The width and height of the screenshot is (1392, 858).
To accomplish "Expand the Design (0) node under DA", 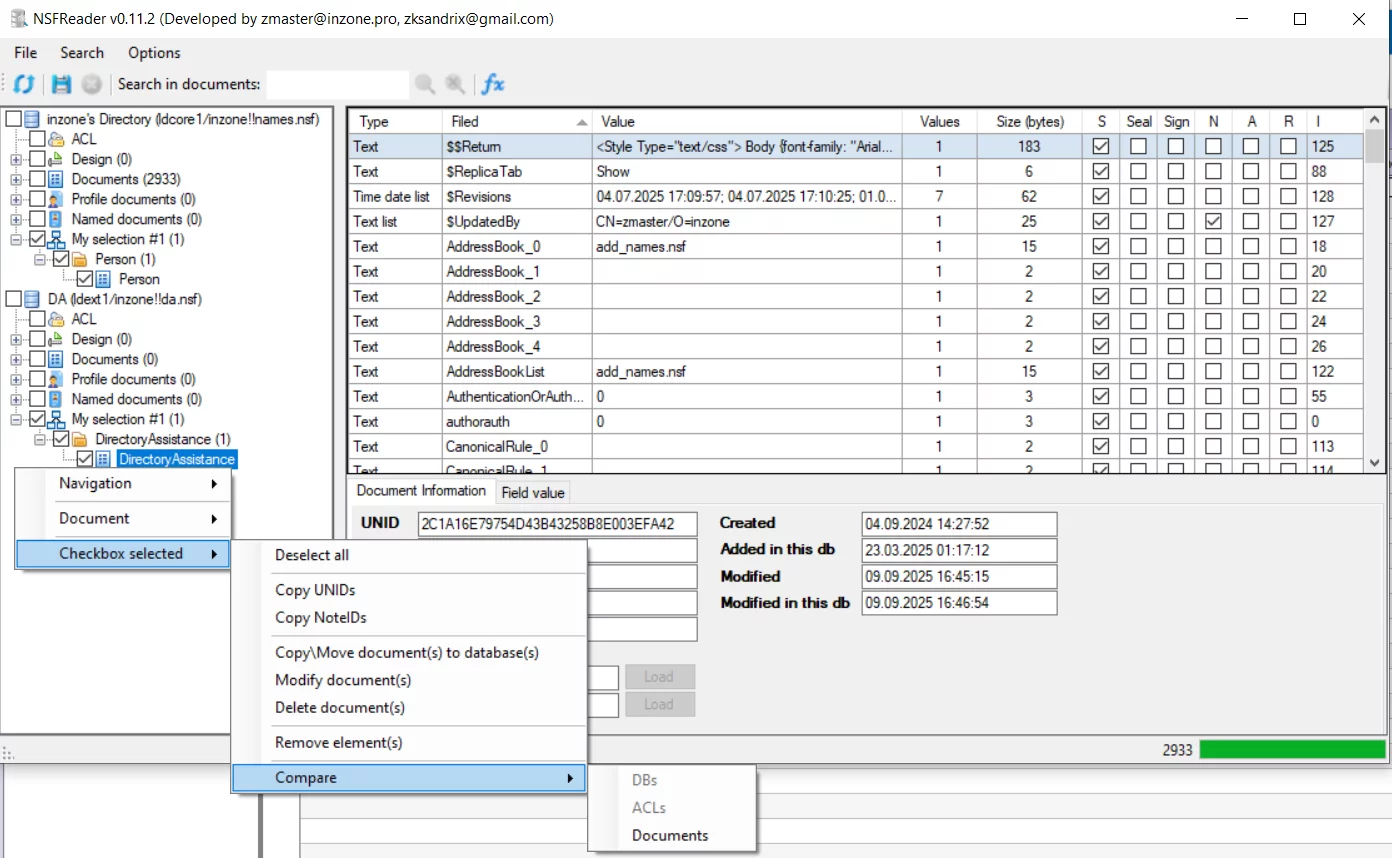I will 16,340.
